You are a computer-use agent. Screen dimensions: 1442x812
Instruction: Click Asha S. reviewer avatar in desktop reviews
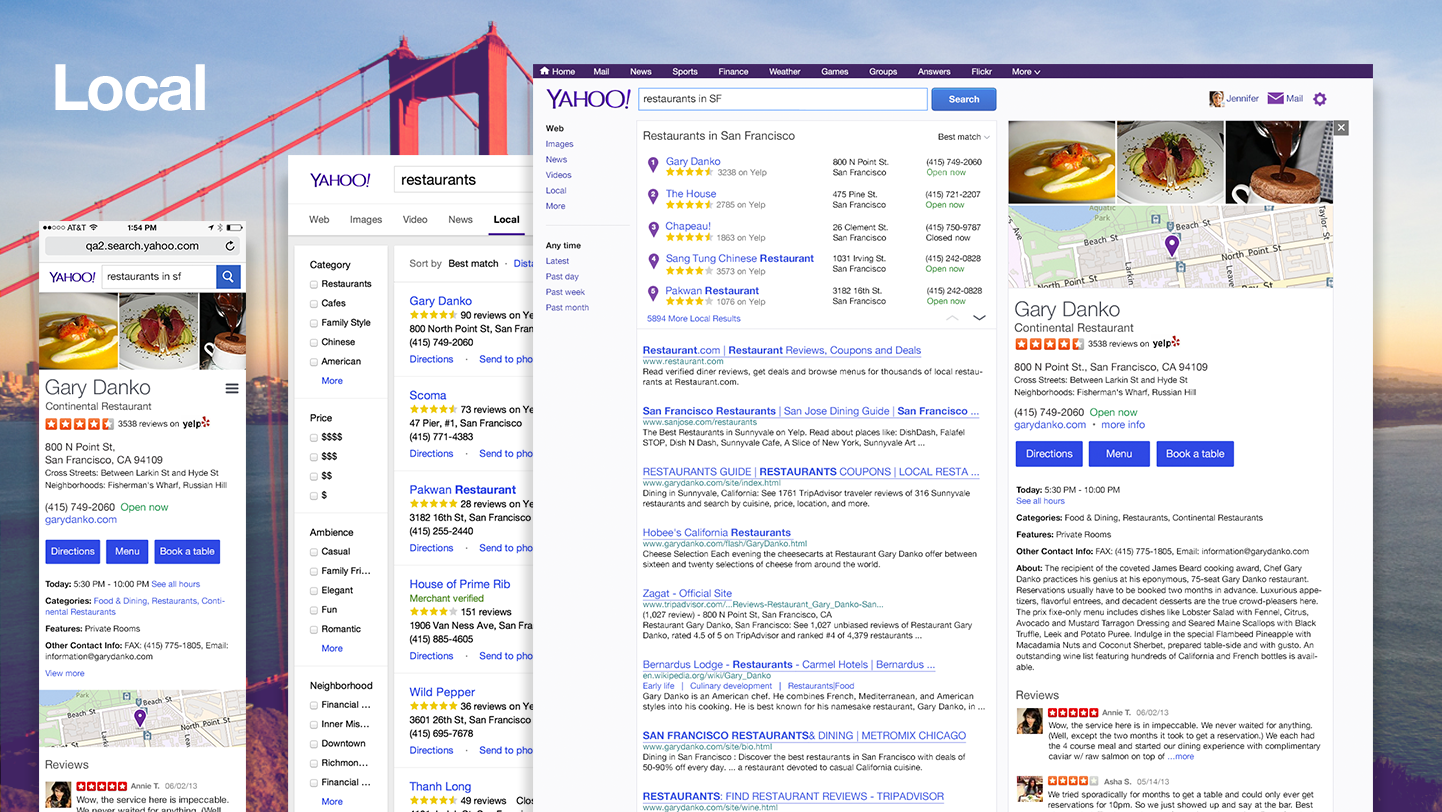point(1030,788)
